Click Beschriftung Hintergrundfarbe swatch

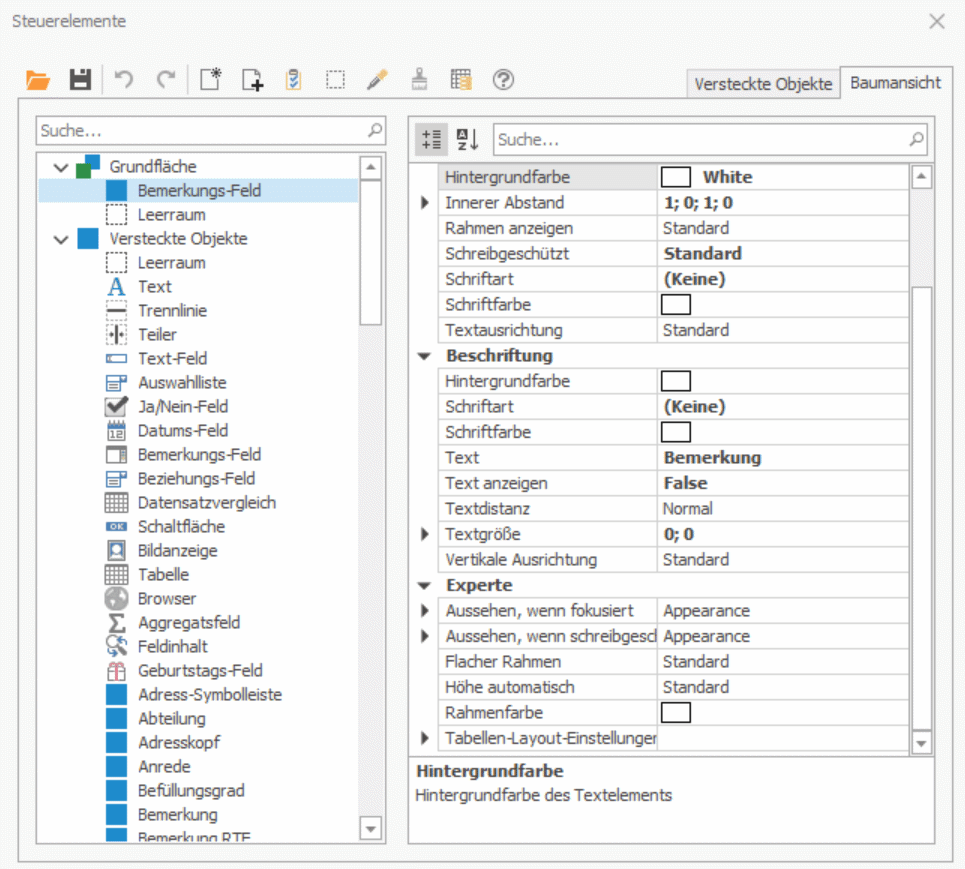(x=676, y=381)
